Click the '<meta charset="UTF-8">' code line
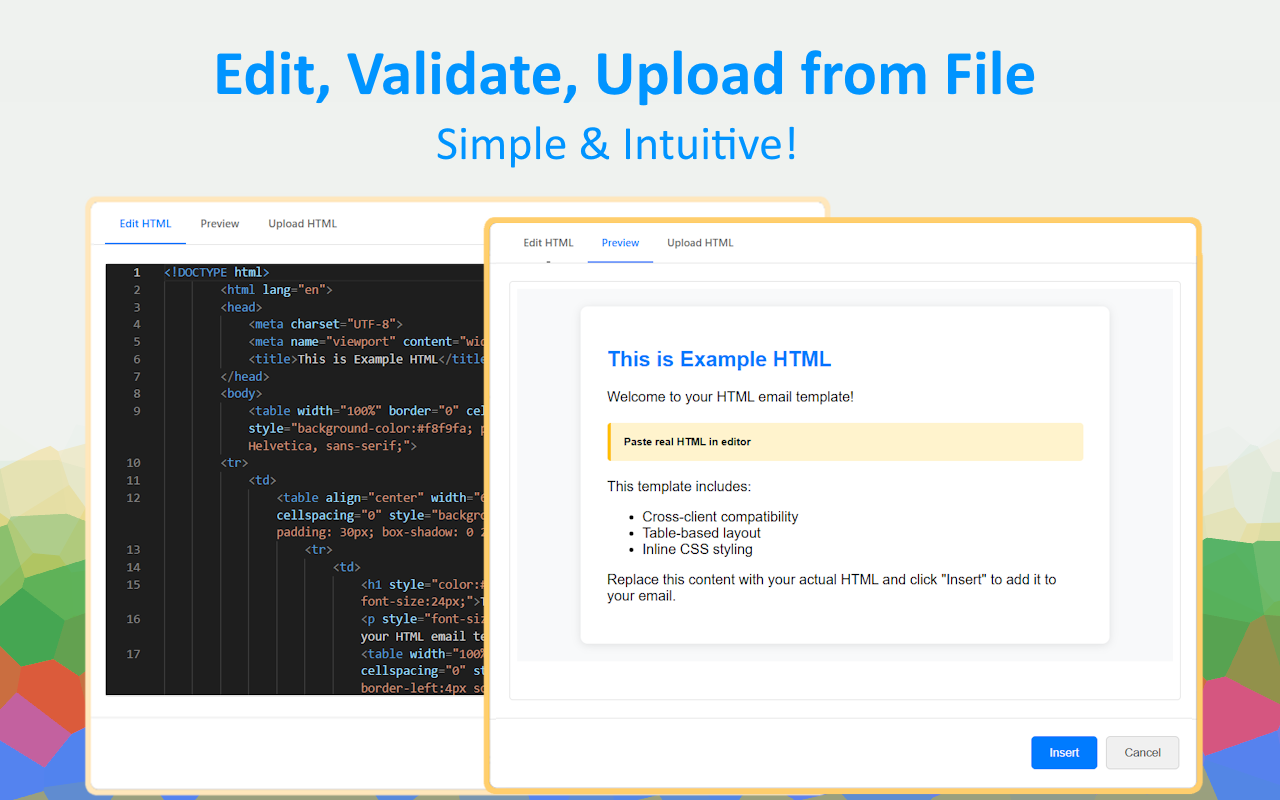1280x800 pixels. (x=326, y=324)
